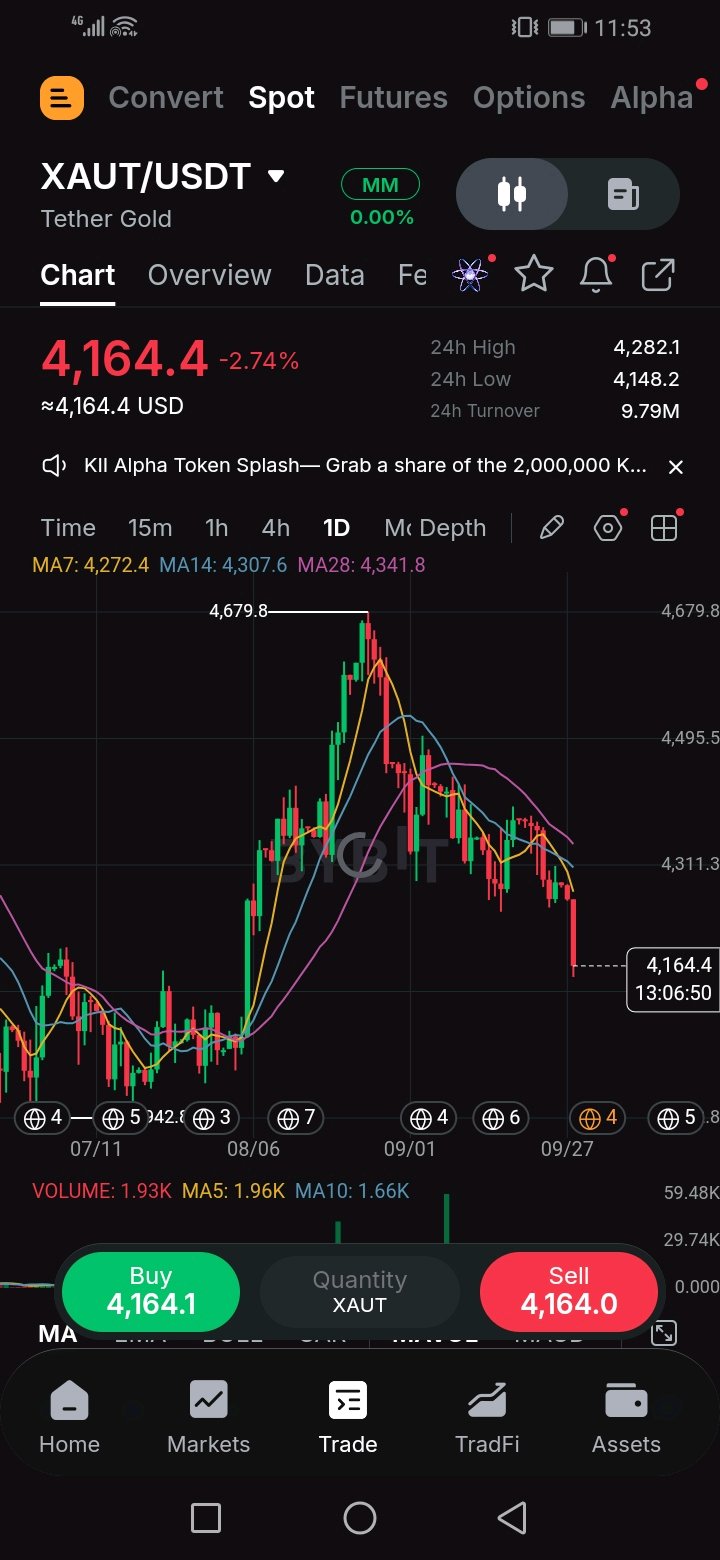The width and height of the screenshot is (720, 1560).
Task: Set a price alert with bell
Action: [x=596, y=274]
